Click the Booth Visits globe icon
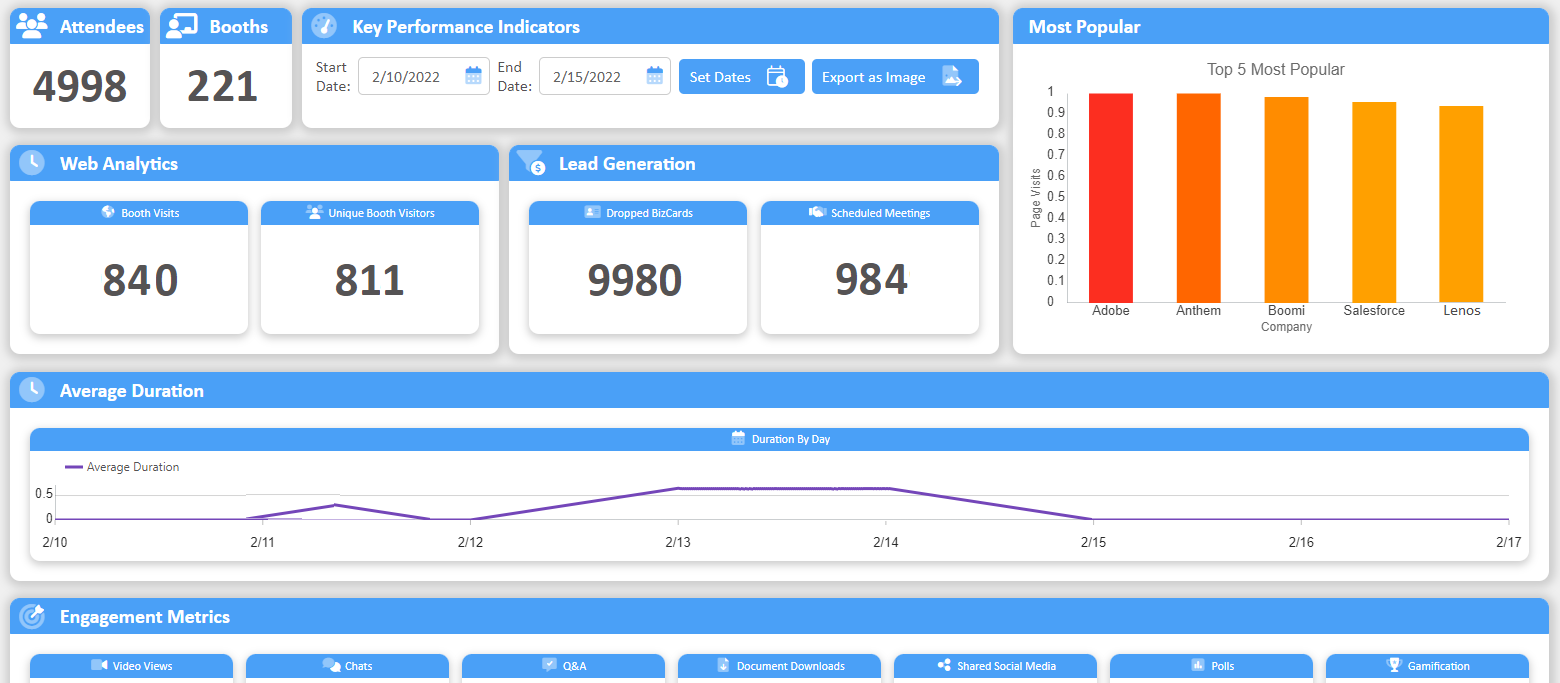The image size is (1560, 683). [108, 212]
